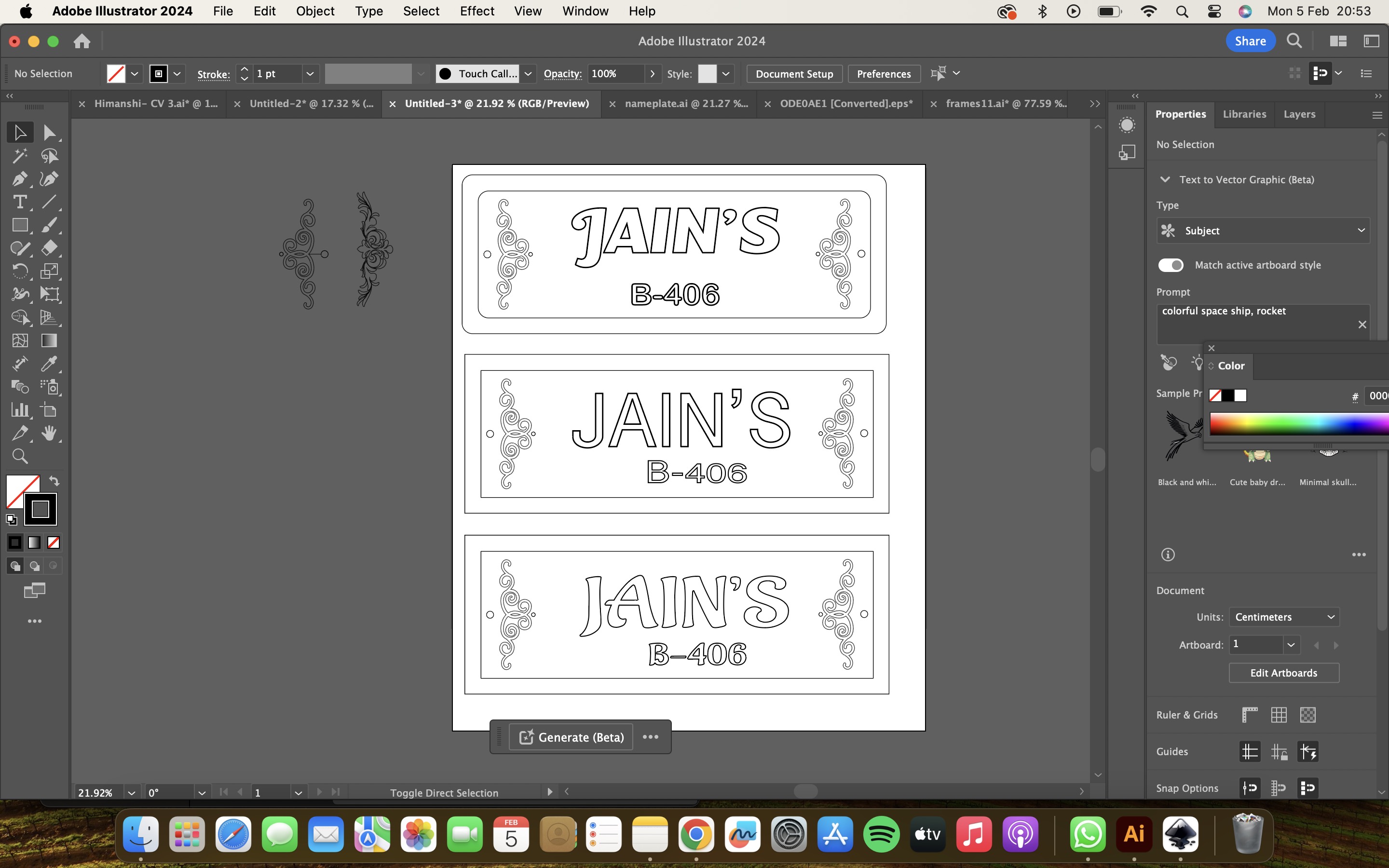Open the Touch Callig brush dropdown
This screenshot has width=1389, height=868.
[x=528, y=73]
